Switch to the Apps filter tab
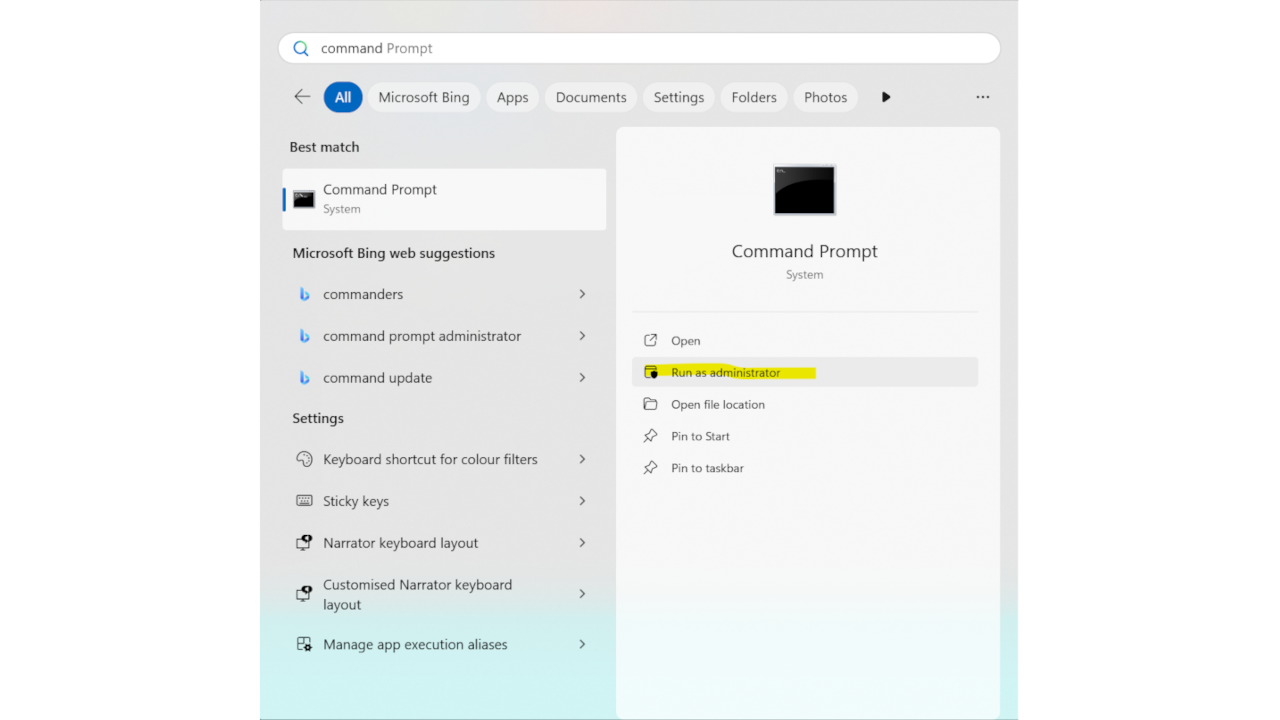 click(512, 97)
